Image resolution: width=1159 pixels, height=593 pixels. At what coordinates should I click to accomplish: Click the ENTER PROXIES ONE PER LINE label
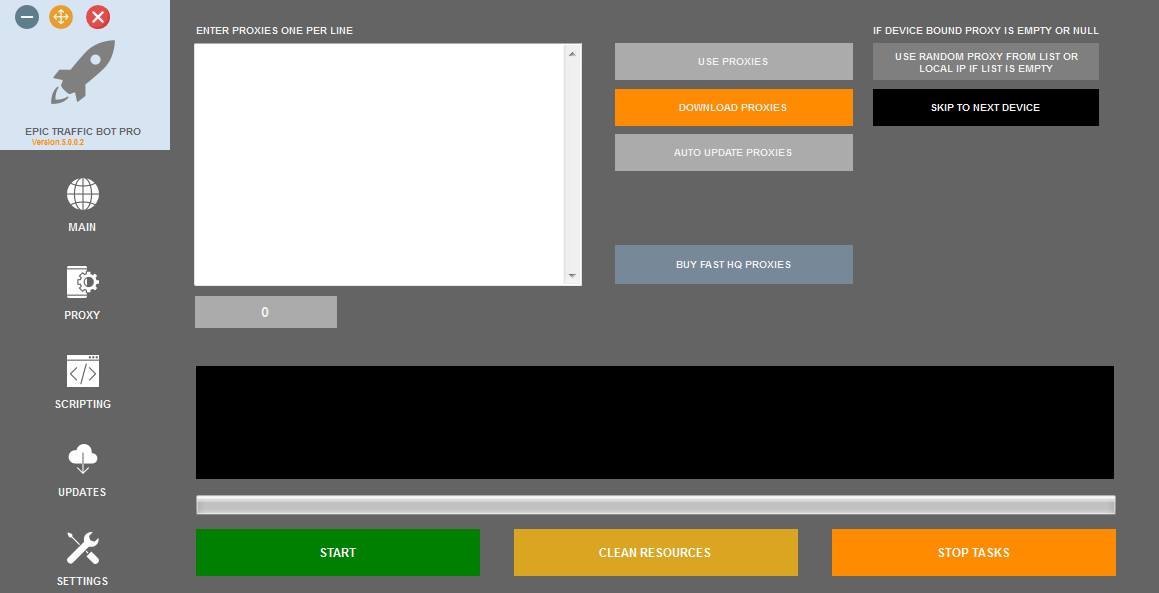tap(274, 30)
